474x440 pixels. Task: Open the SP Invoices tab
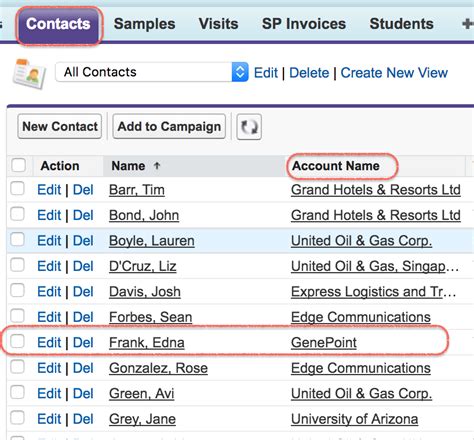[304, 24]
